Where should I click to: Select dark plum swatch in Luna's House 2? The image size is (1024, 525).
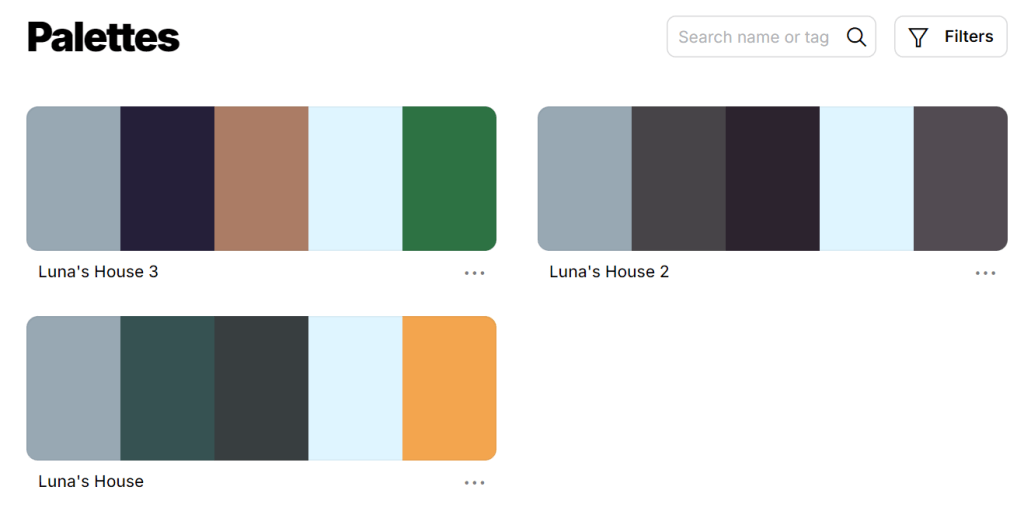772,178
